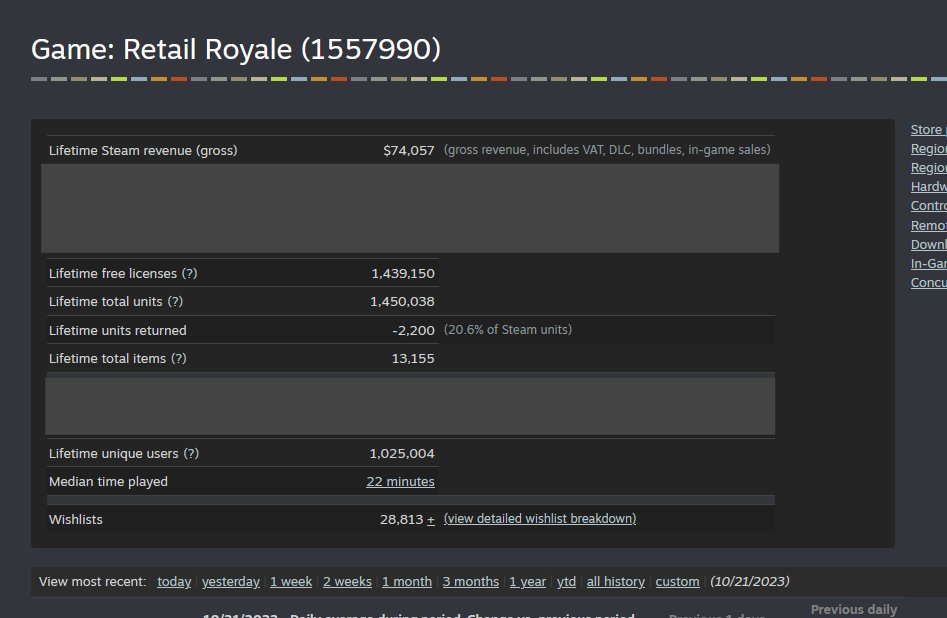Select the '1,439,150' free licenses value
The image size is (947, 618).
pos(403,273)
